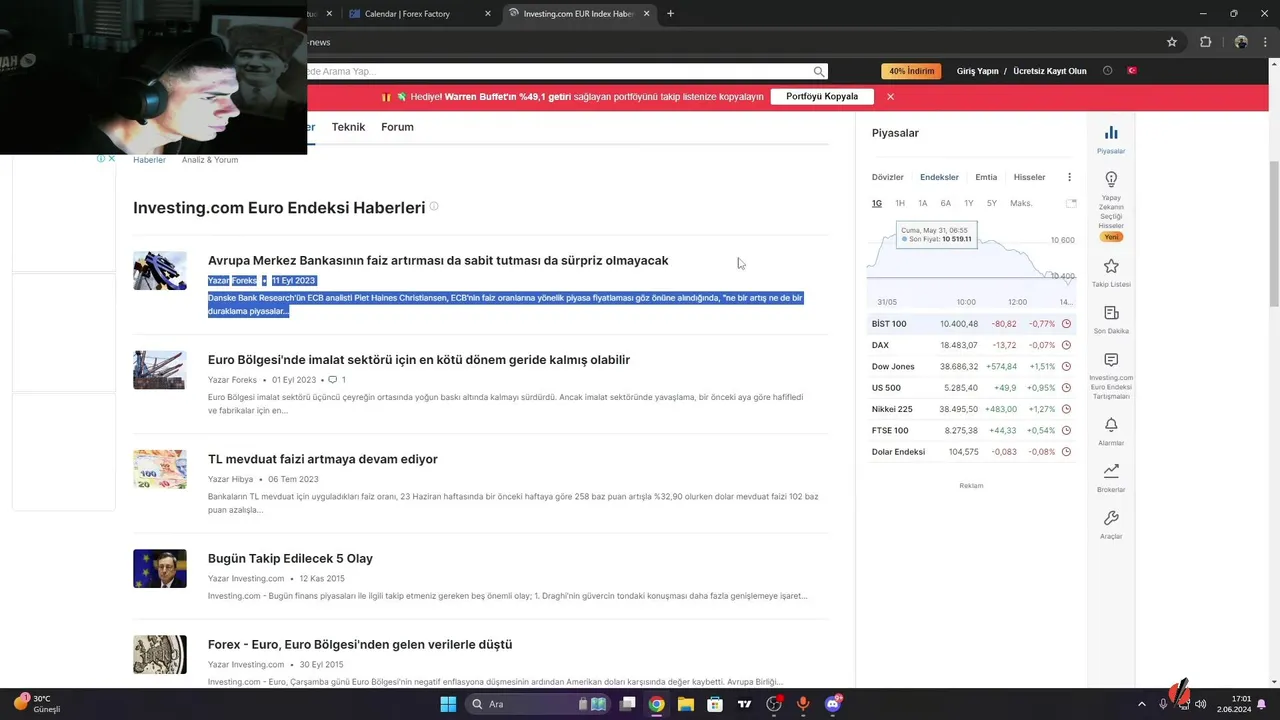The width and height of the screenshot is (1280, 720).
Task: Click the Windows taskbar Ara search box
Action: (x=536, y=704)
